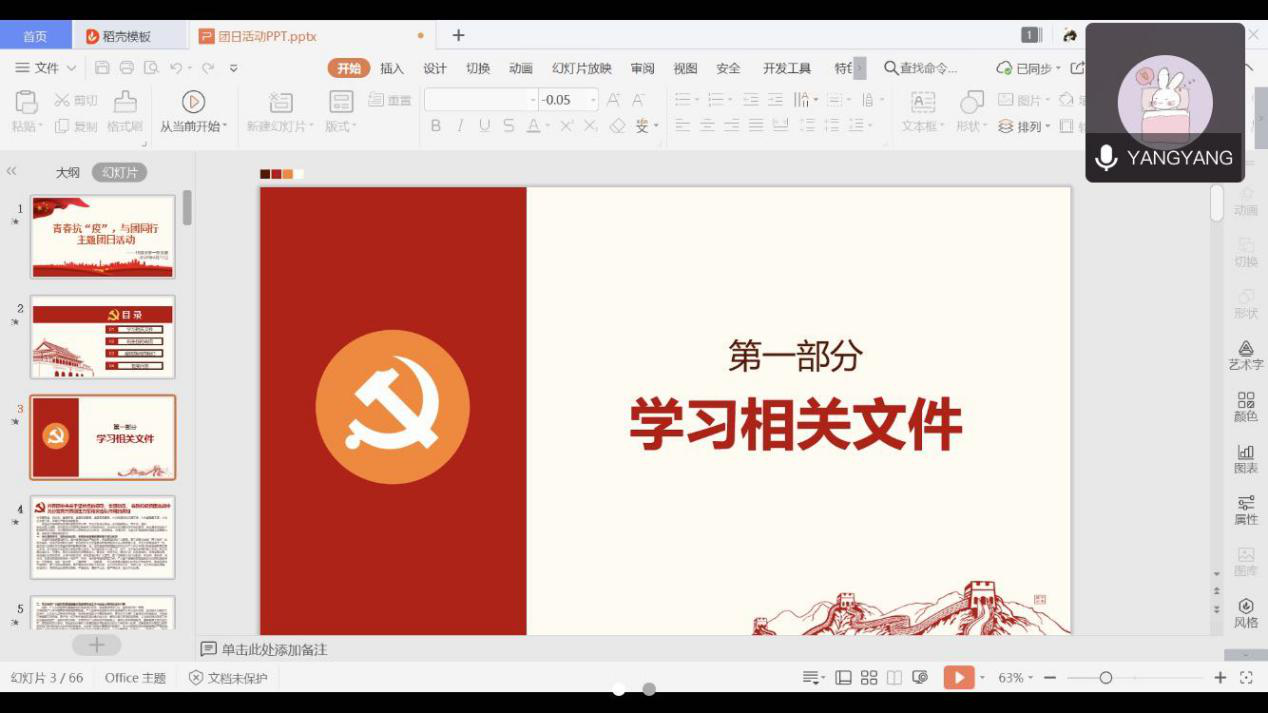Open the File (文件) menu dropdown arrow
1268x713 pixels.
pos(72,68)
